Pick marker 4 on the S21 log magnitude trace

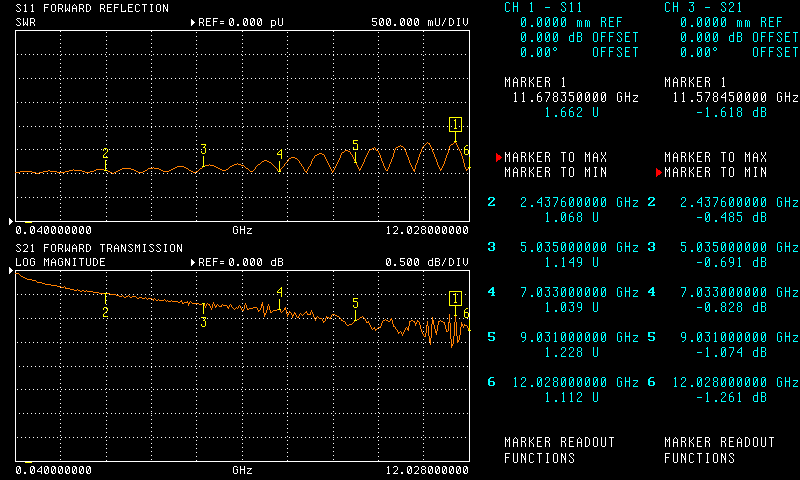click(280, 293)
